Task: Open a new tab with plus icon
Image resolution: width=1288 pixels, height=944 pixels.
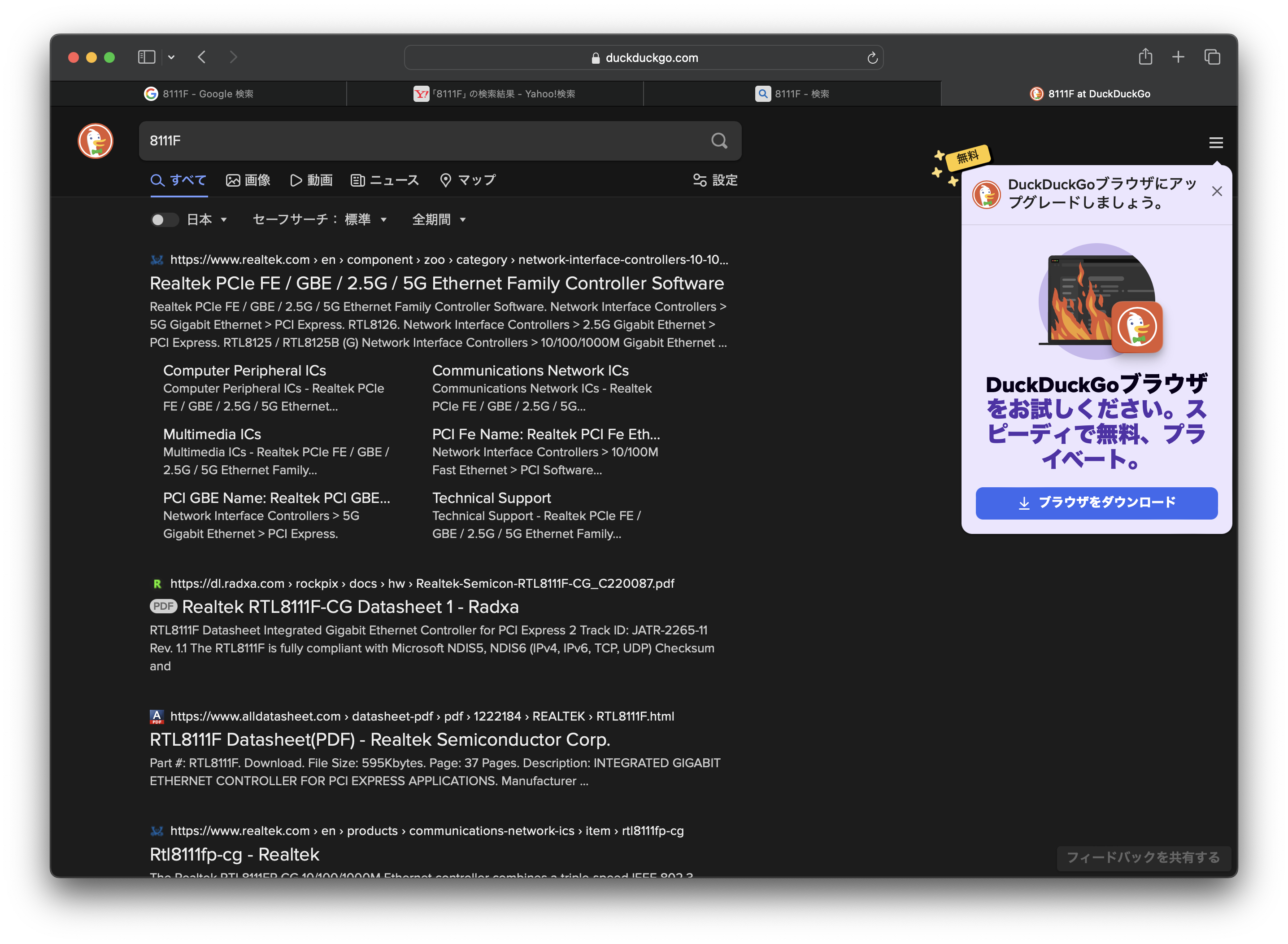Action: (x=1178, y=57)
